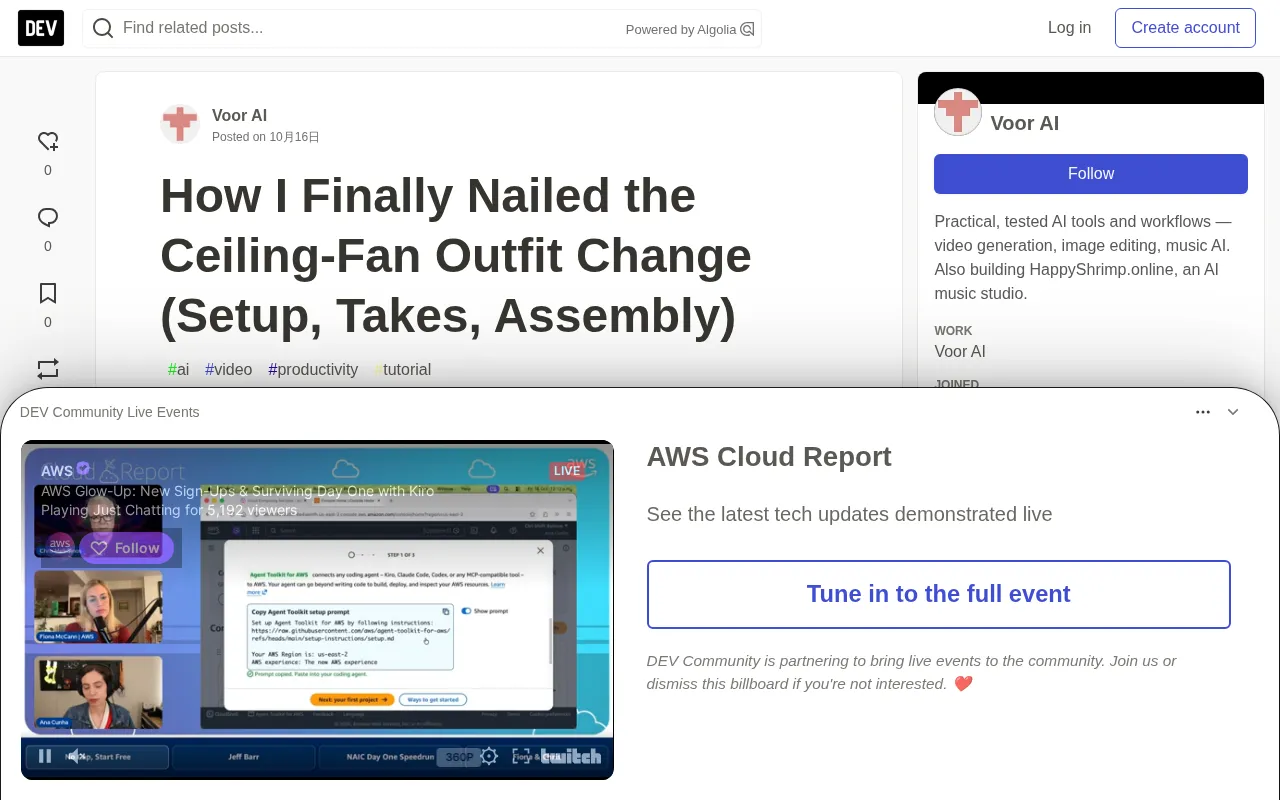Open the #video tag
The width and height of the screenshot is (1280, 800).
click(x=229, y=369)
